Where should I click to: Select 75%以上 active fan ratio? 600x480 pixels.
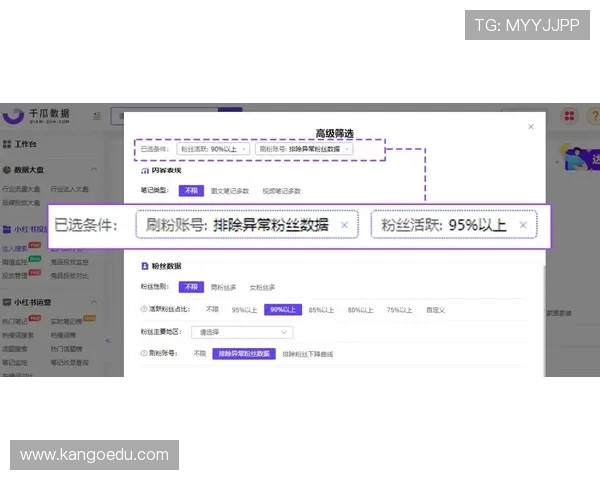(399, 310)
